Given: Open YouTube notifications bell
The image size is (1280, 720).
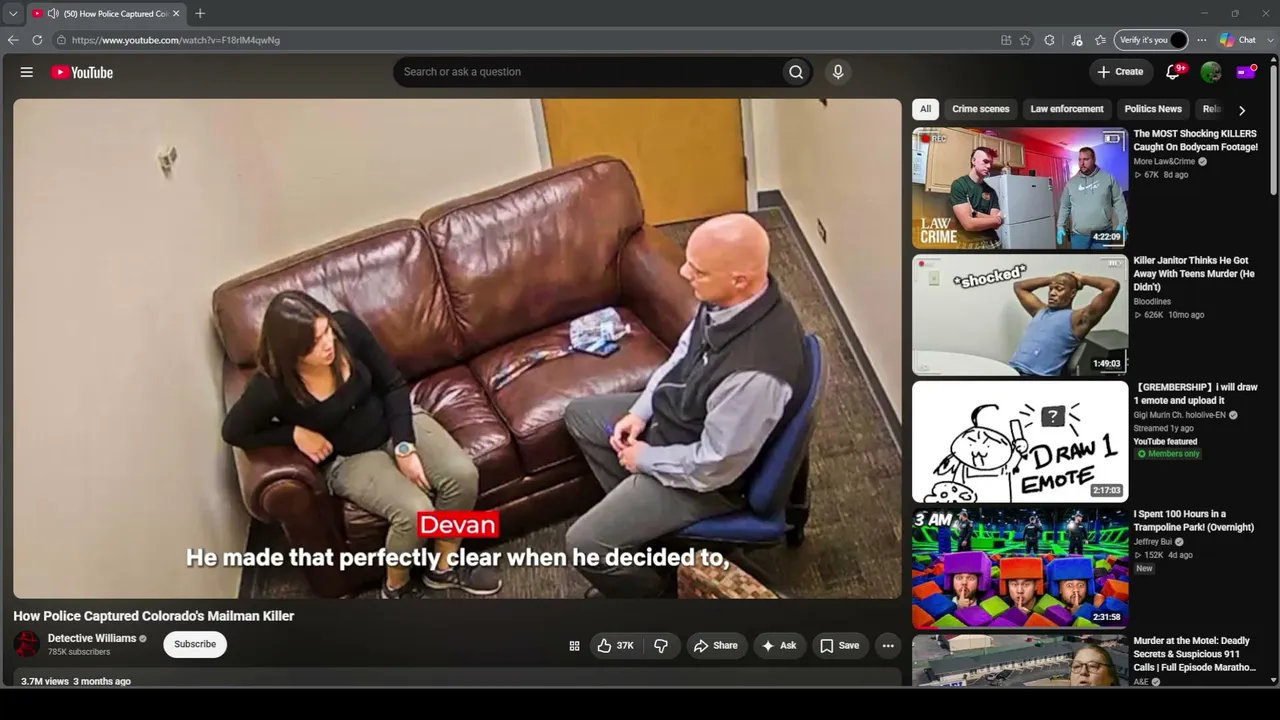Looking at the screenshot, I should [1174, 72].
